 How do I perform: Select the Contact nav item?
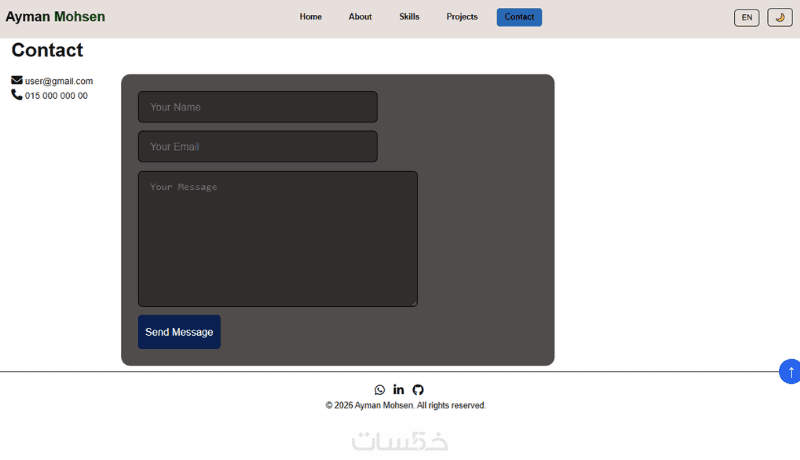click(519, 17)
